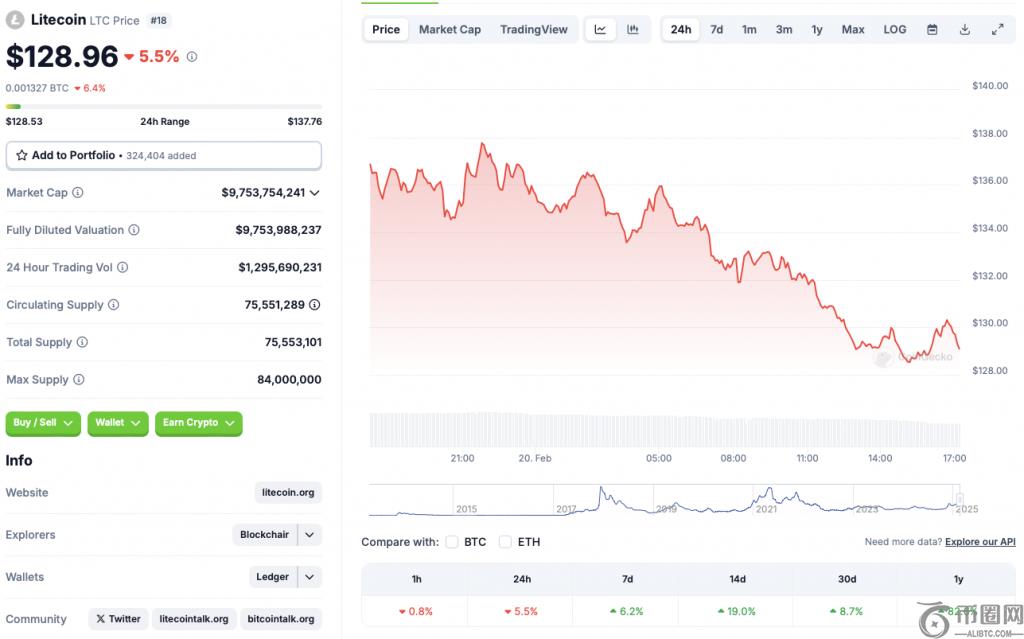The height and width of the screenshot is (639, 1024).
Task: Switch to the Market Cap tab
Action: coord(449,30)
